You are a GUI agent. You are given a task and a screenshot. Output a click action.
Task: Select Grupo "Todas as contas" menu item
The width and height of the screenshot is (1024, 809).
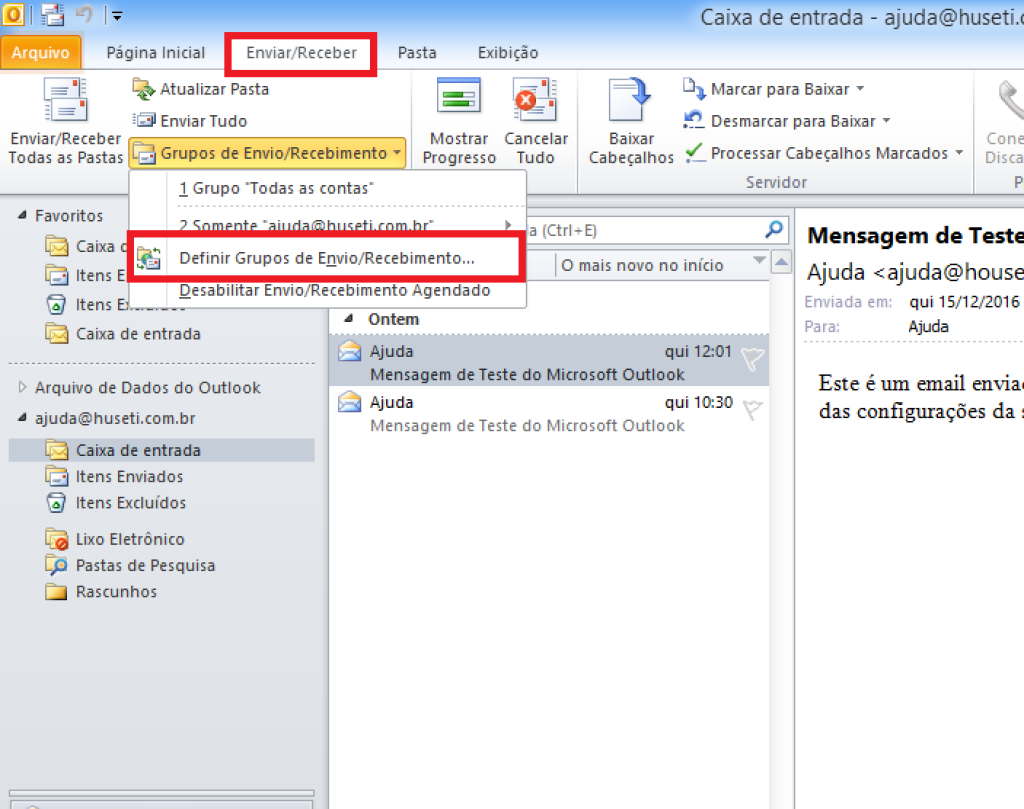tap(328, 188)
